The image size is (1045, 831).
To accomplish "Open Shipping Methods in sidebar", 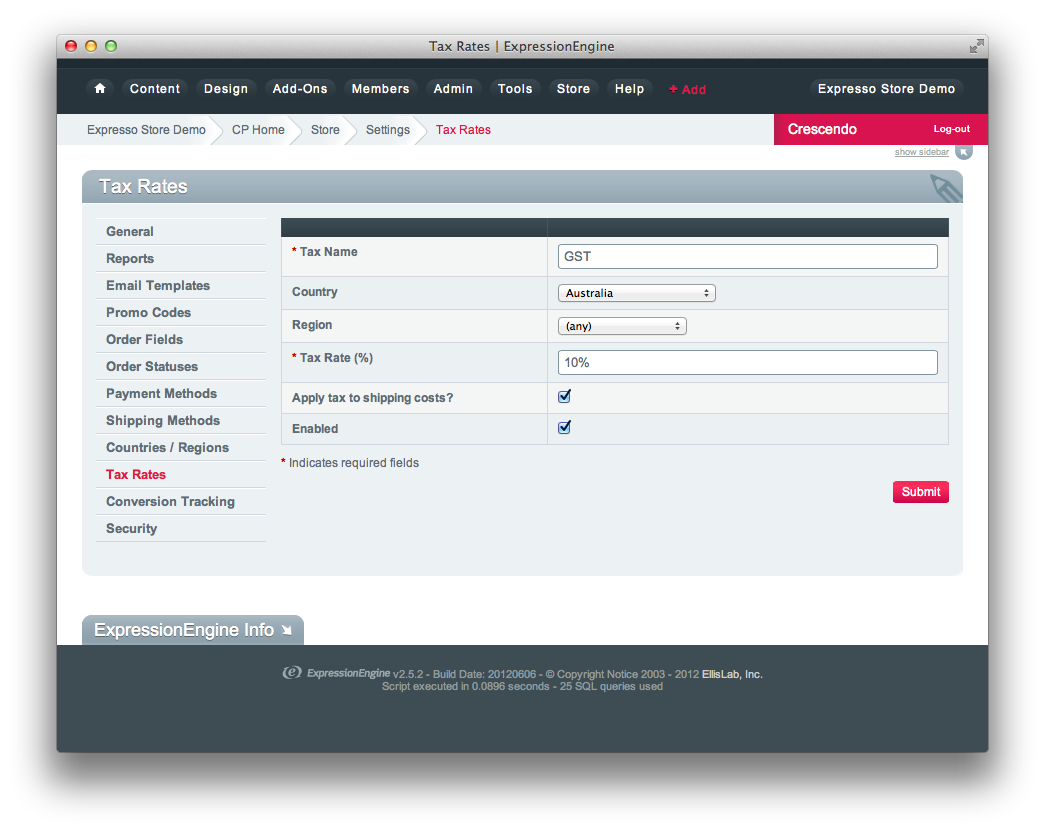I will [181, 420].
